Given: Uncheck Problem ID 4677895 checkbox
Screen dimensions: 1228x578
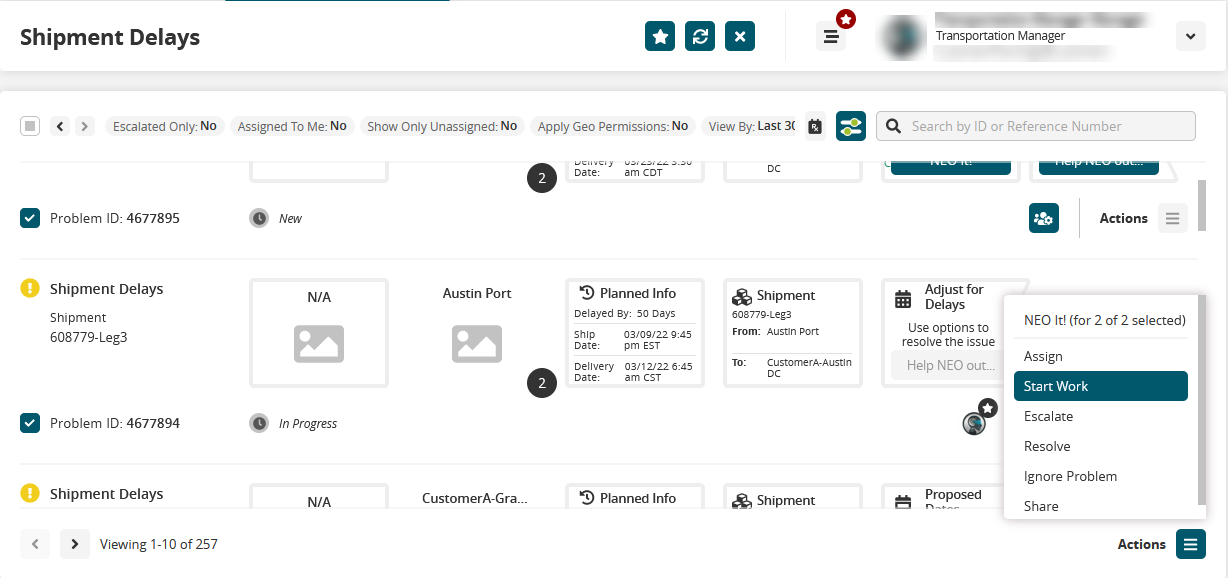Looking at the screenshot, I should [x=30, y=218].
